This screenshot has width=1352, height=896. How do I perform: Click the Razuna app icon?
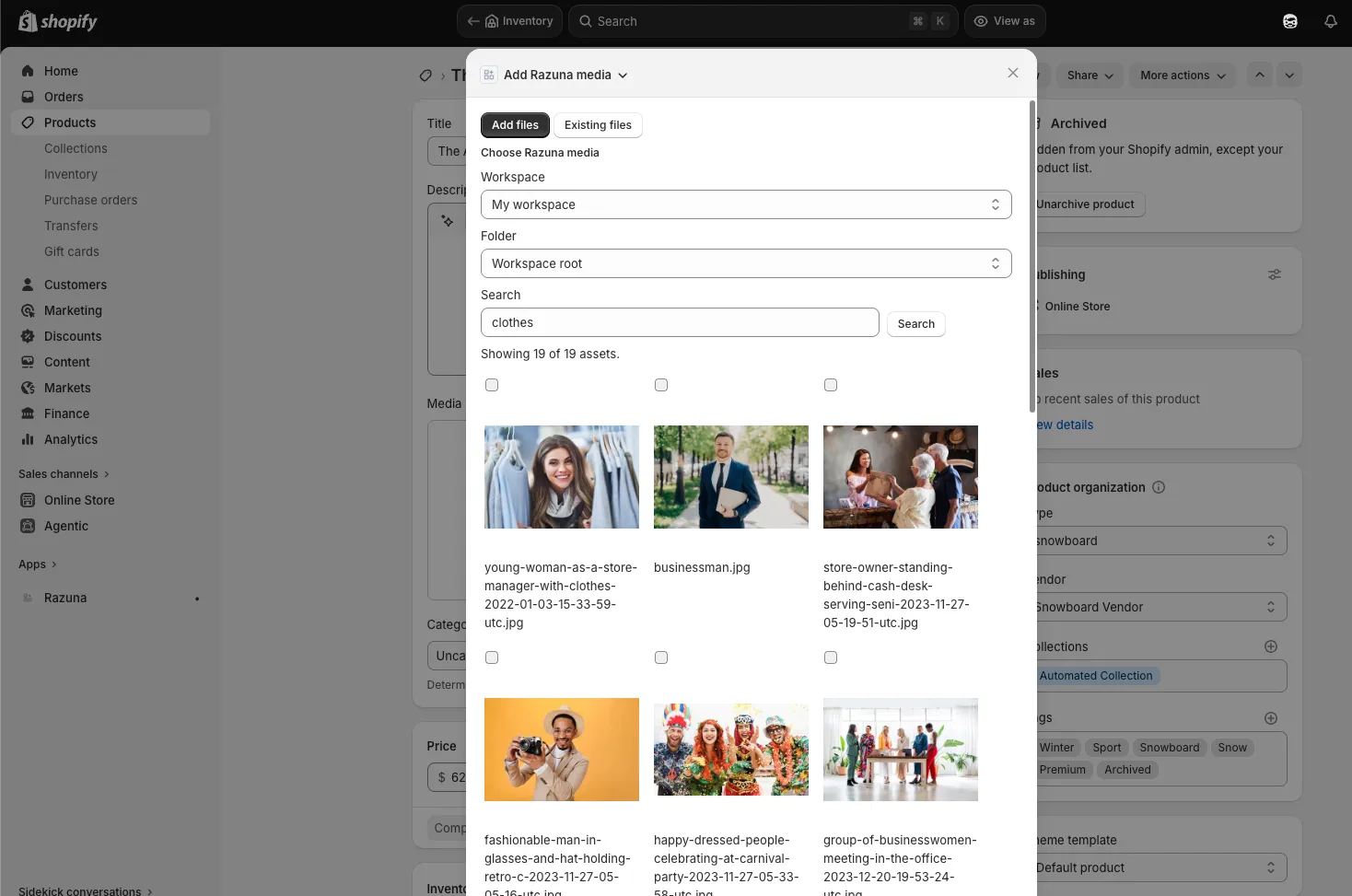point(28,598)
